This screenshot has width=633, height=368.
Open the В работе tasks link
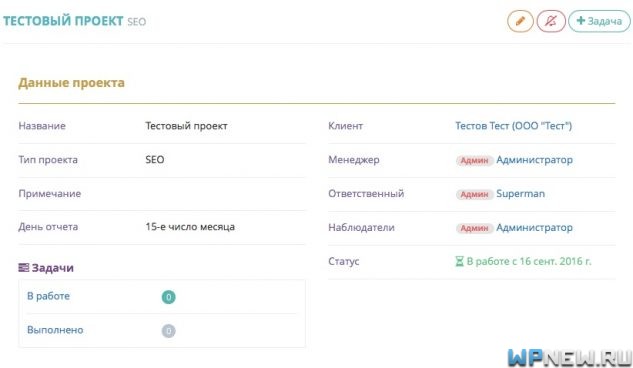48,296
